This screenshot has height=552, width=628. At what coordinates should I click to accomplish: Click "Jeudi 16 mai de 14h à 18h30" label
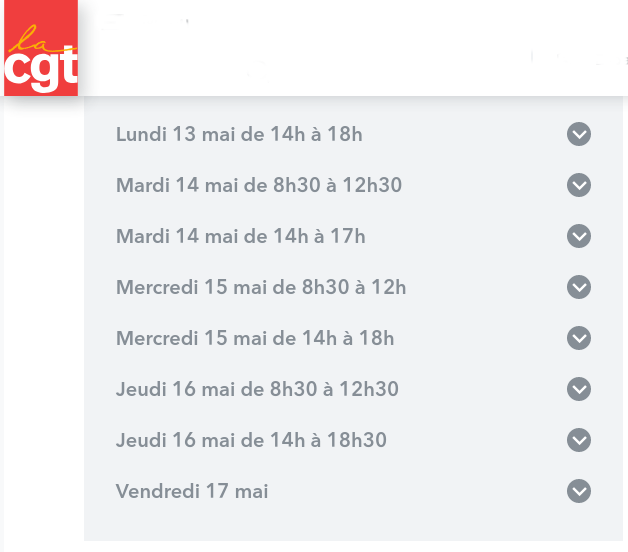251,440
